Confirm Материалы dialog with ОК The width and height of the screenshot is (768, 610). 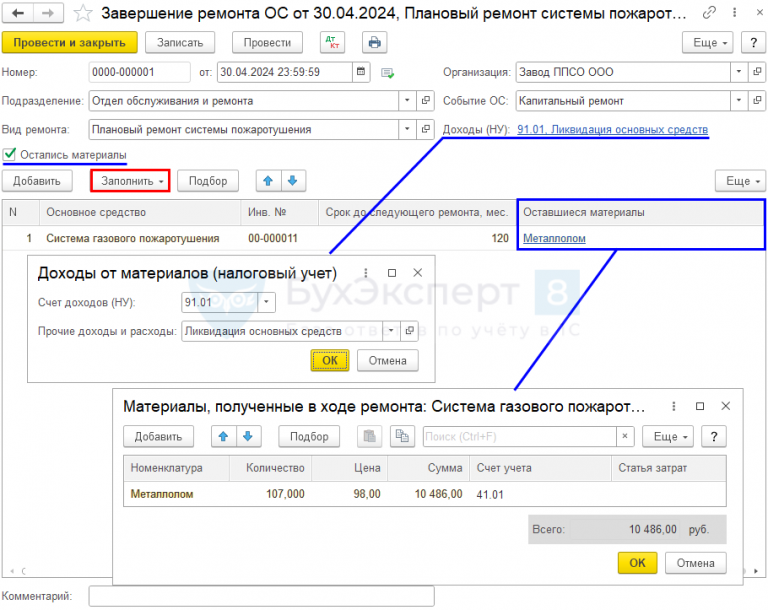point(637,563)
